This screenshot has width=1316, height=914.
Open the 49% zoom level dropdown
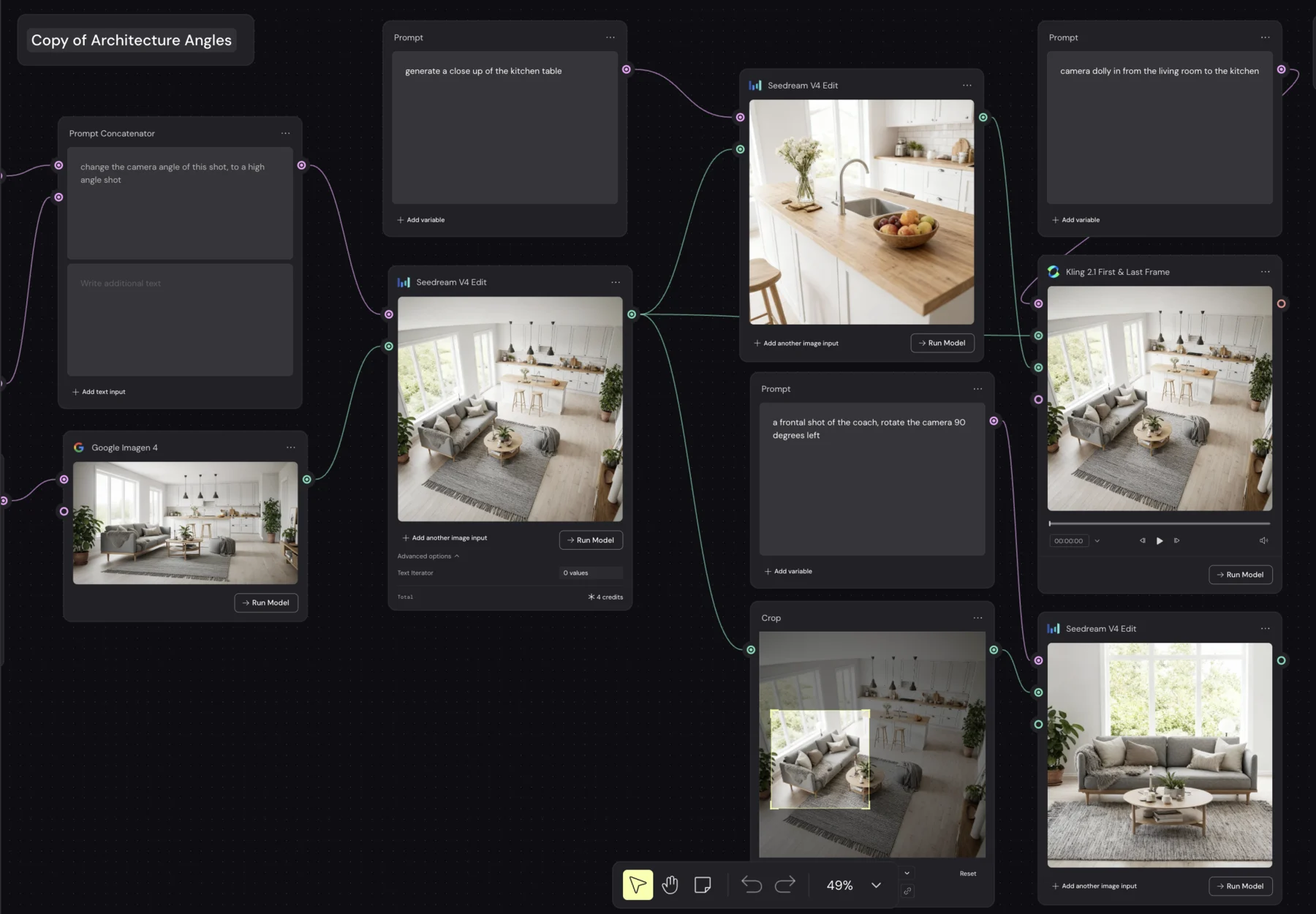click(x=876, y=885)
